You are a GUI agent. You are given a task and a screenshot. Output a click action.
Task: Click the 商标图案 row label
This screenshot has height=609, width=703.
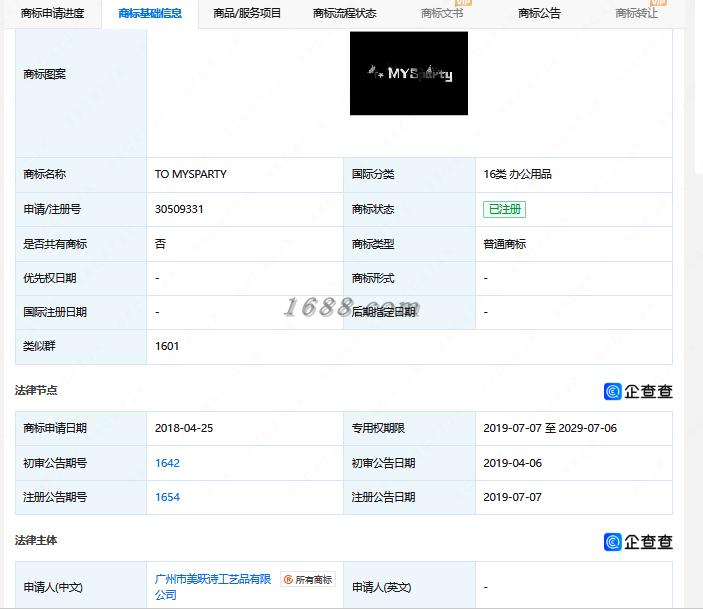click(44, 74)
